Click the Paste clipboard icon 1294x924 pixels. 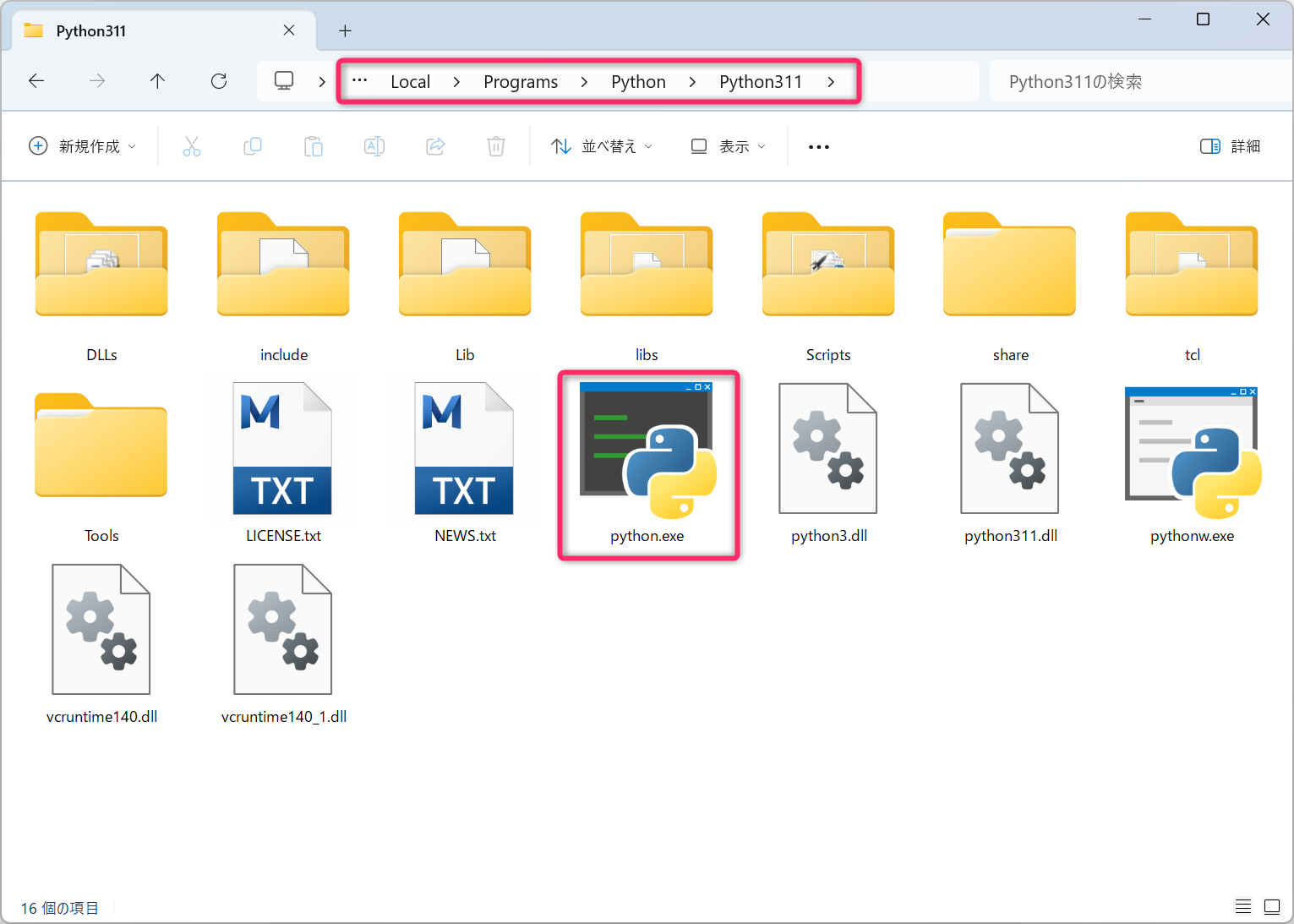tap(314, 146)
